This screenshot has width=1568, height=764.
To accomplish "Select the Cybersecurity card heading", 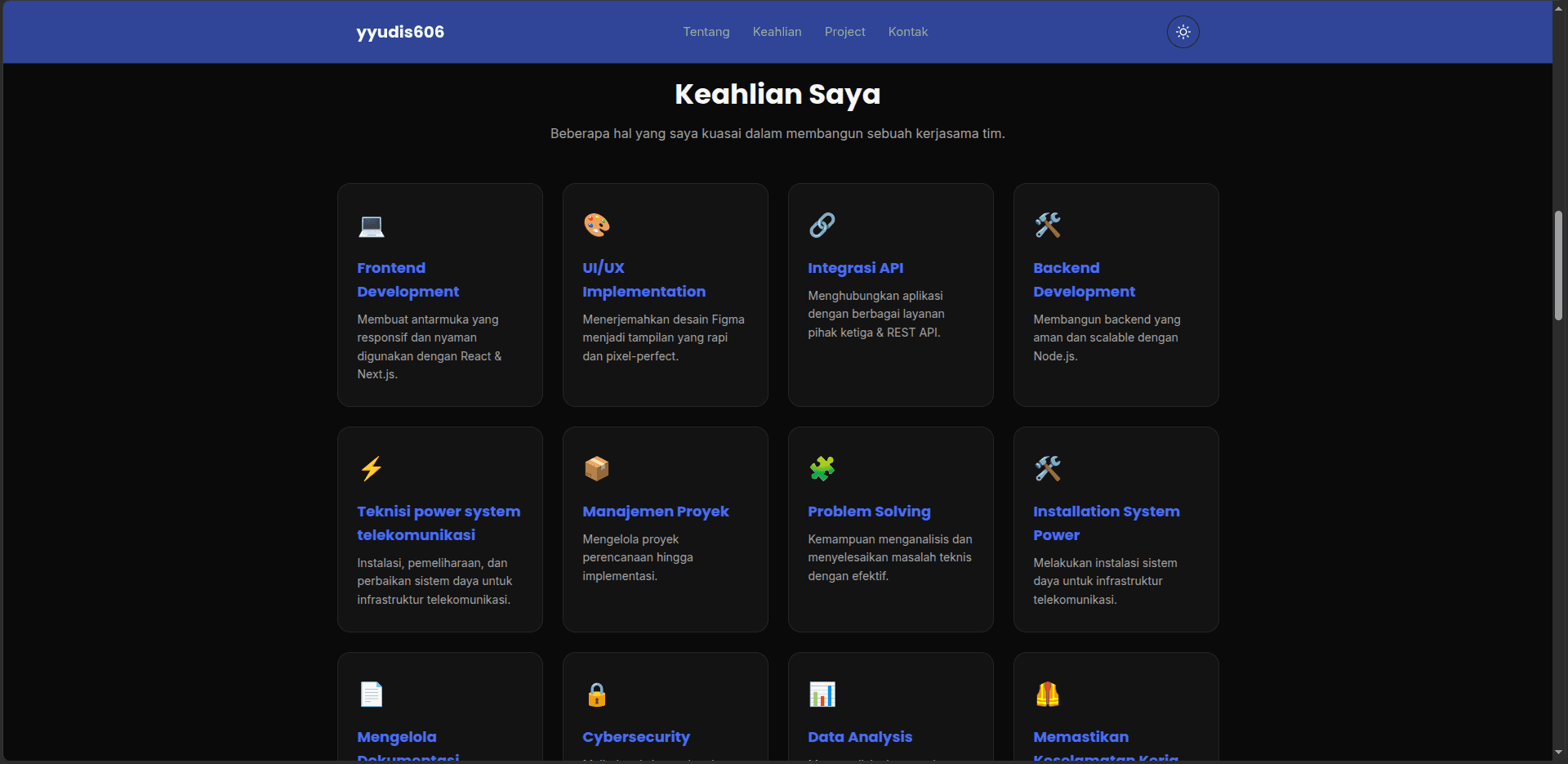I will 636,737.
